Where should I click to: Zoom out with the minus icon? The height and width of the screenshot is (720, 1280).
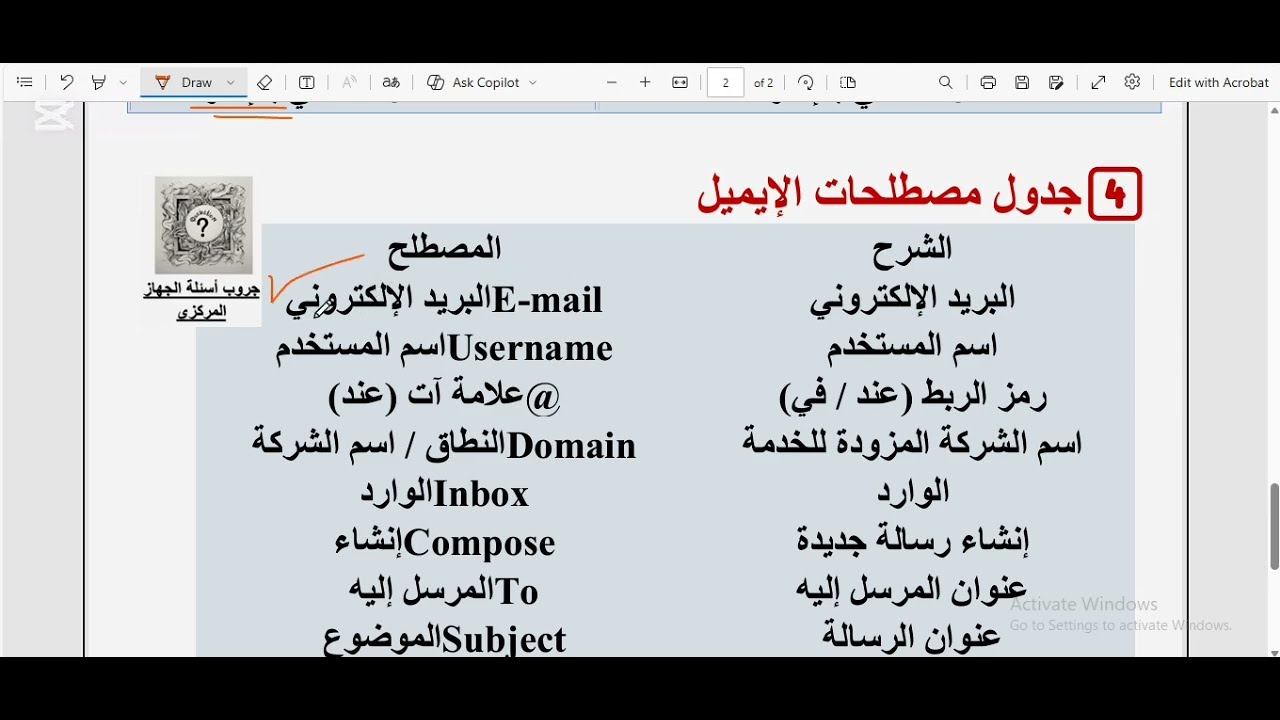(612, 83)
